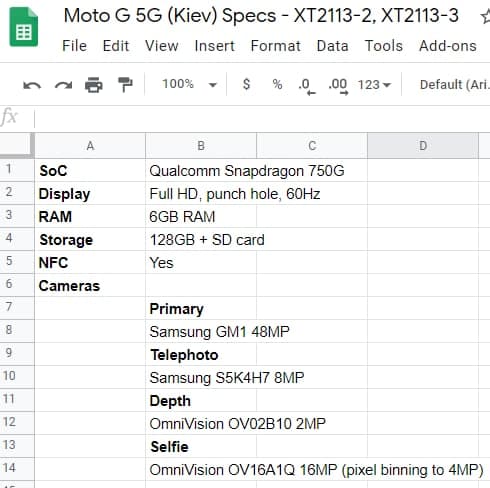Viewport: 490px width, 488px height.
Task: Open the 100% zoom dropdown
Action: (x=189, y=84)
